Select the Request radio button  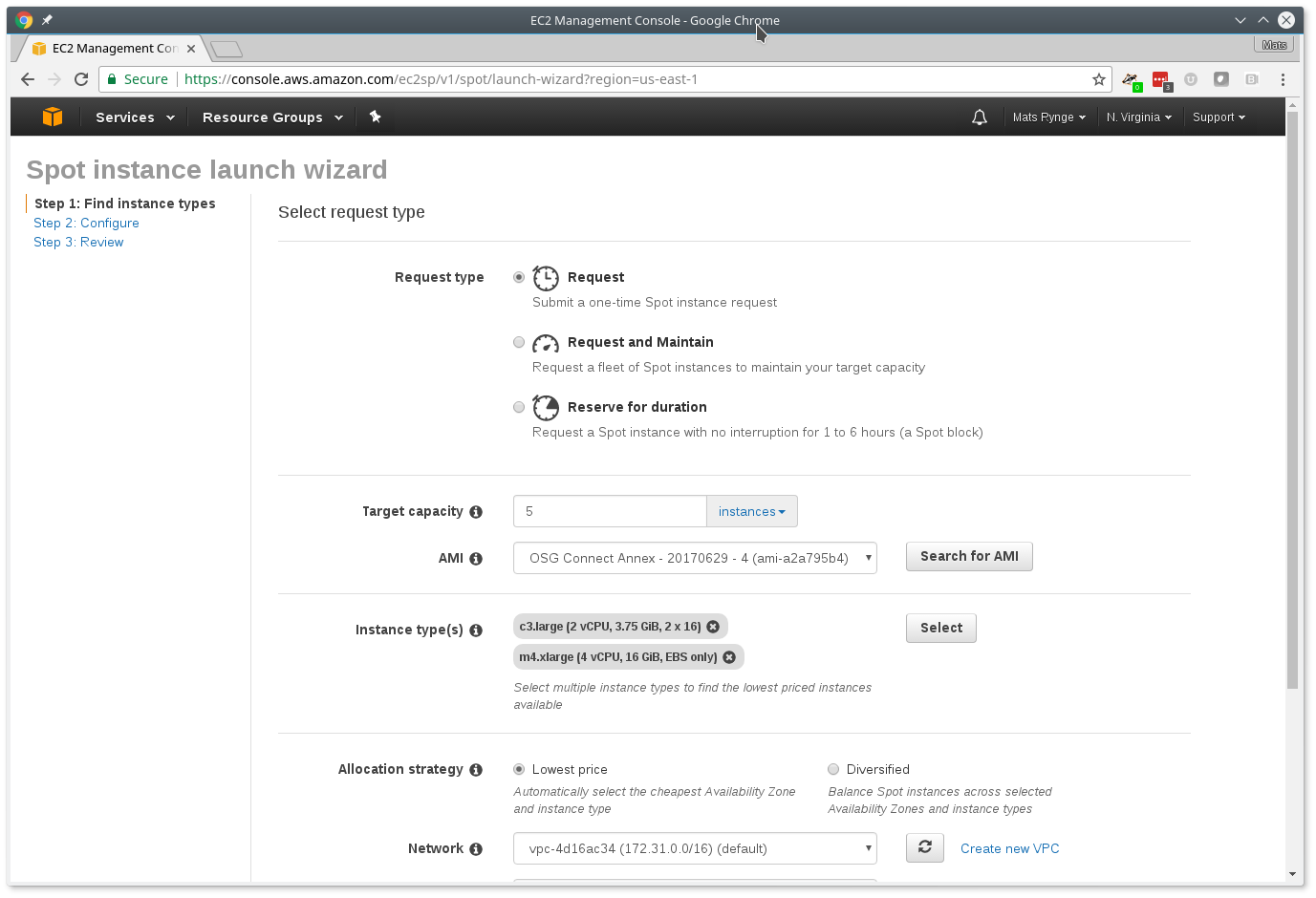click(x=519, y=277)
